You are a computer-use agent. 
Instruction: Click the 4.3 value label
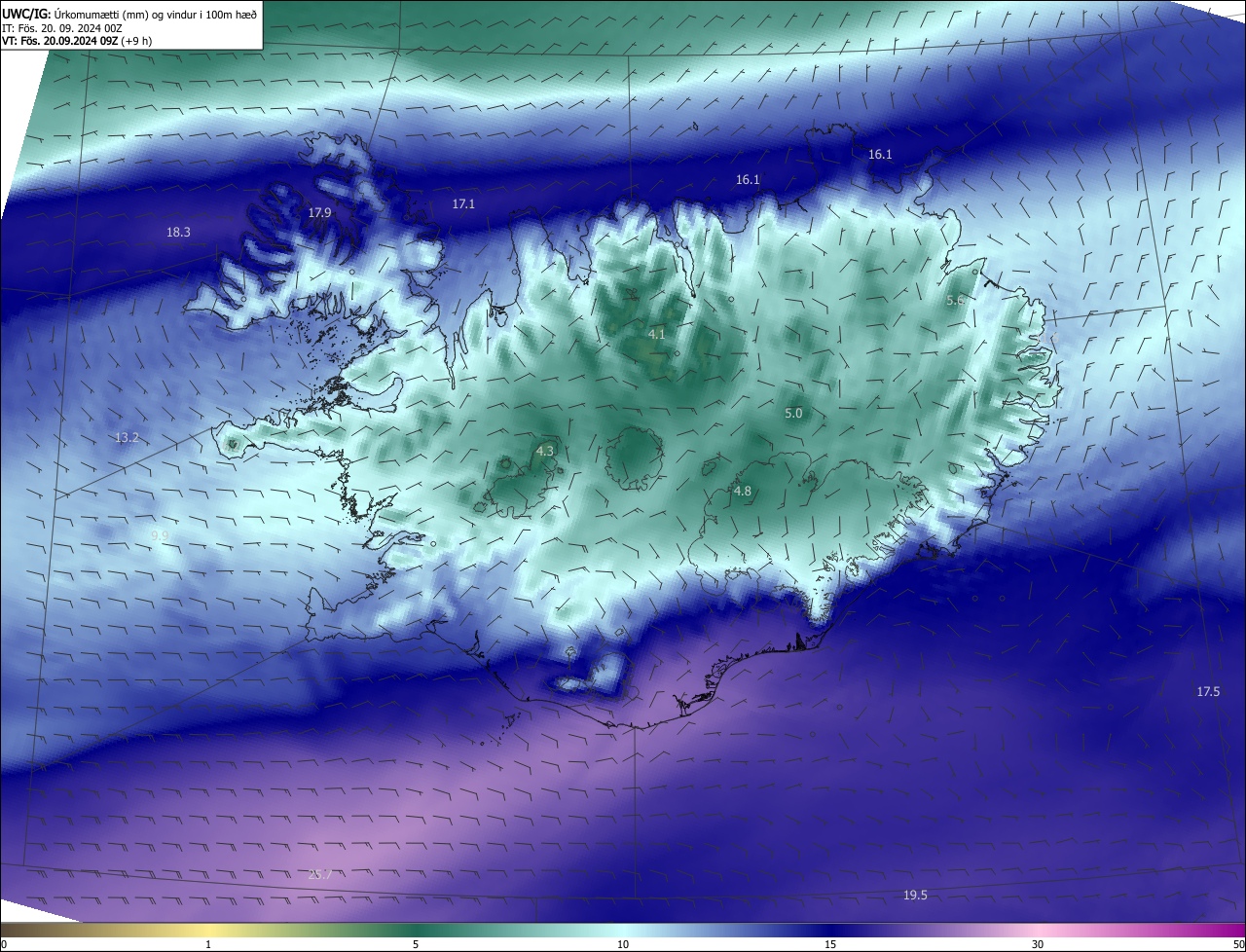[545, 451]
